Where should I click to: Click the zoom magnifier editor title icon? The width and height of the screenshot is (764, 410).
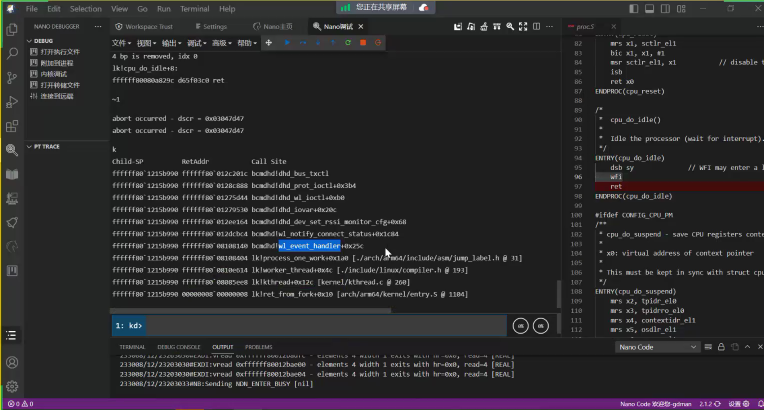point(510,27)
